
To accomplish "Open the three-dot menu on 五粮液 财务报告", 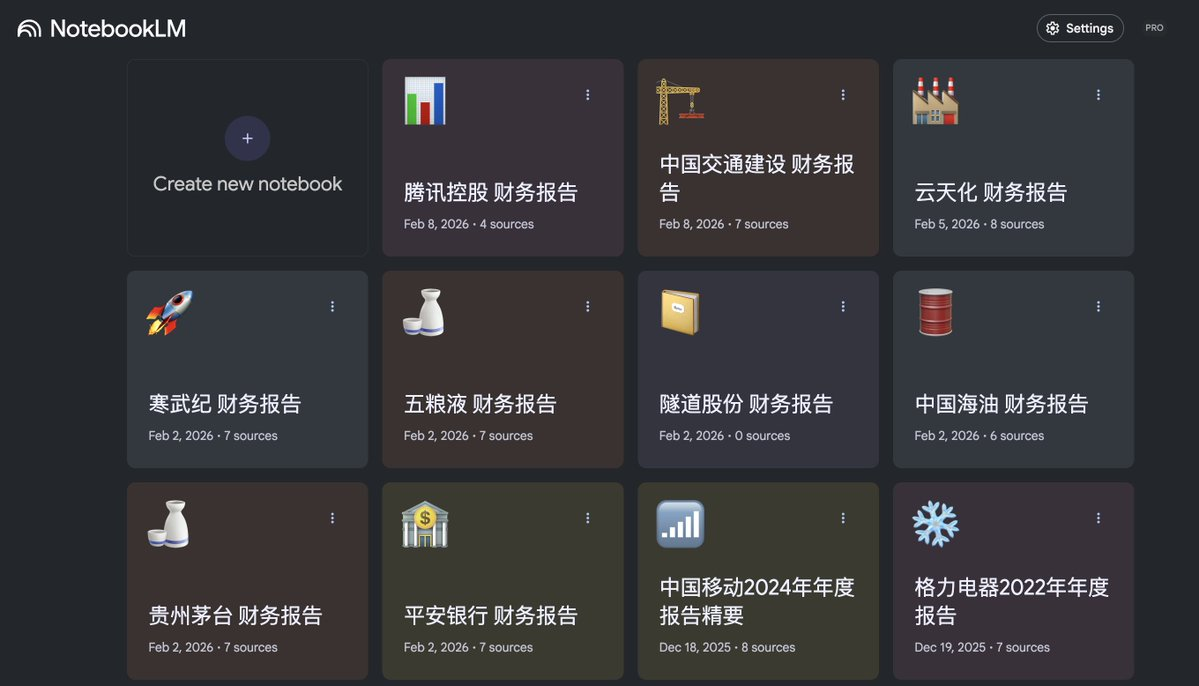I will pos(587,307).
